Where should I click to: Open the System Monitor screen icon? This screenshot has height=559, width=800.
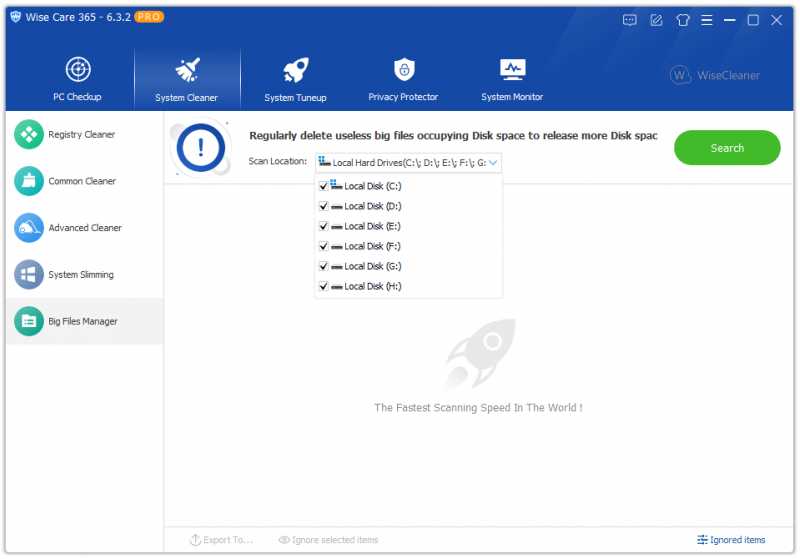click(512, 70)
